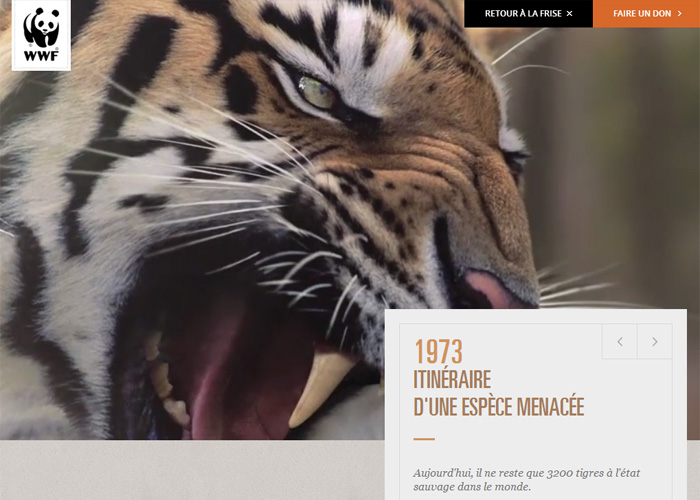
Task: Go to next slide with right chevron
Action: coord(654,342)
